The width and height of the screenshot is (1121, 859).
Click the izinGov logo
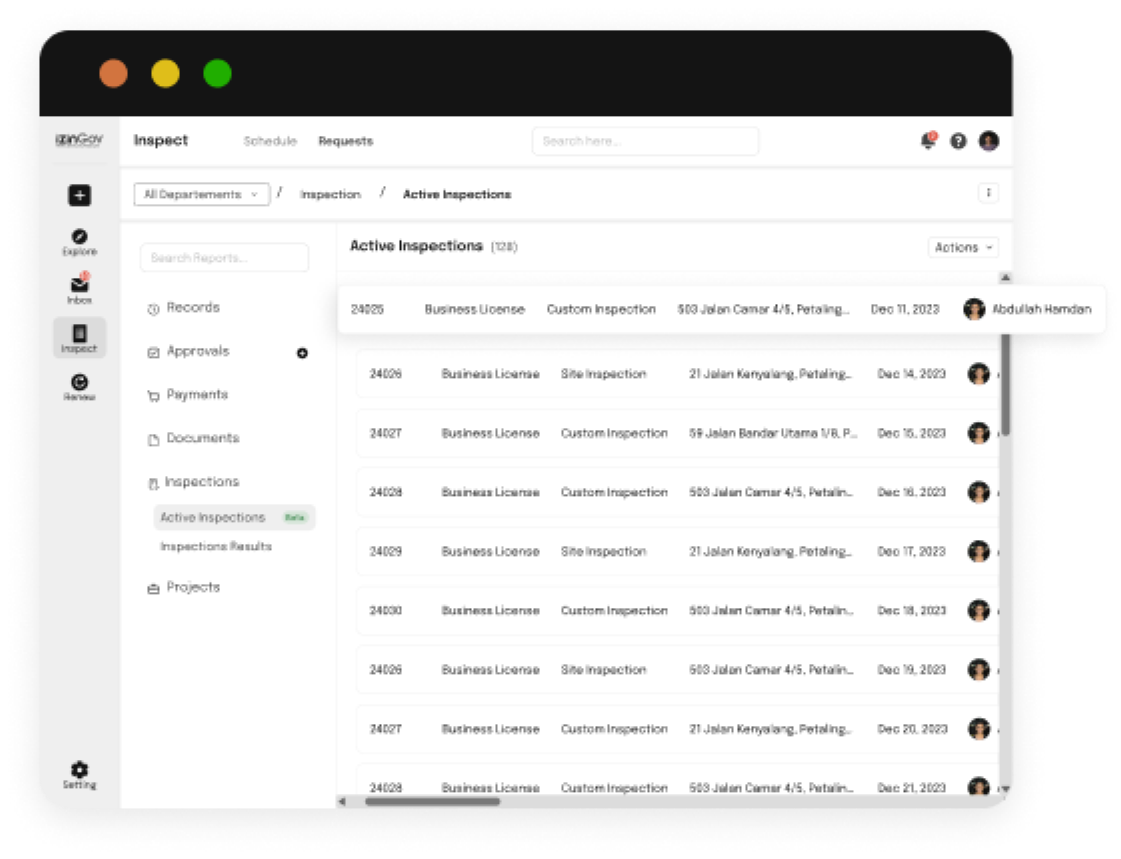pyautogui.click(x=79, y=140)
